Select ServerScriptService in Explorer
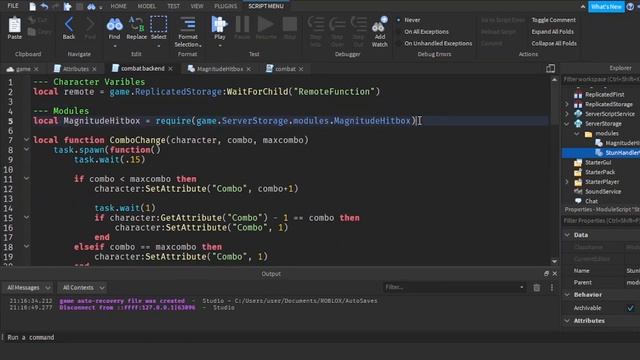Image resolution: width=640 pixels, height=360 pixels. pyautogui.click(x=610, y=114)
